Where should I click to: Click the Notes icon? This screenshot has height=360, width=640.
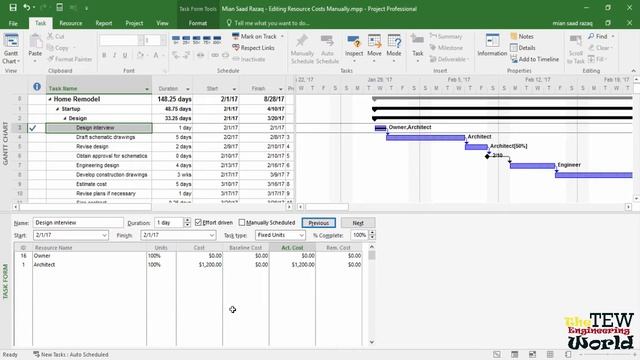click(514, 36)
